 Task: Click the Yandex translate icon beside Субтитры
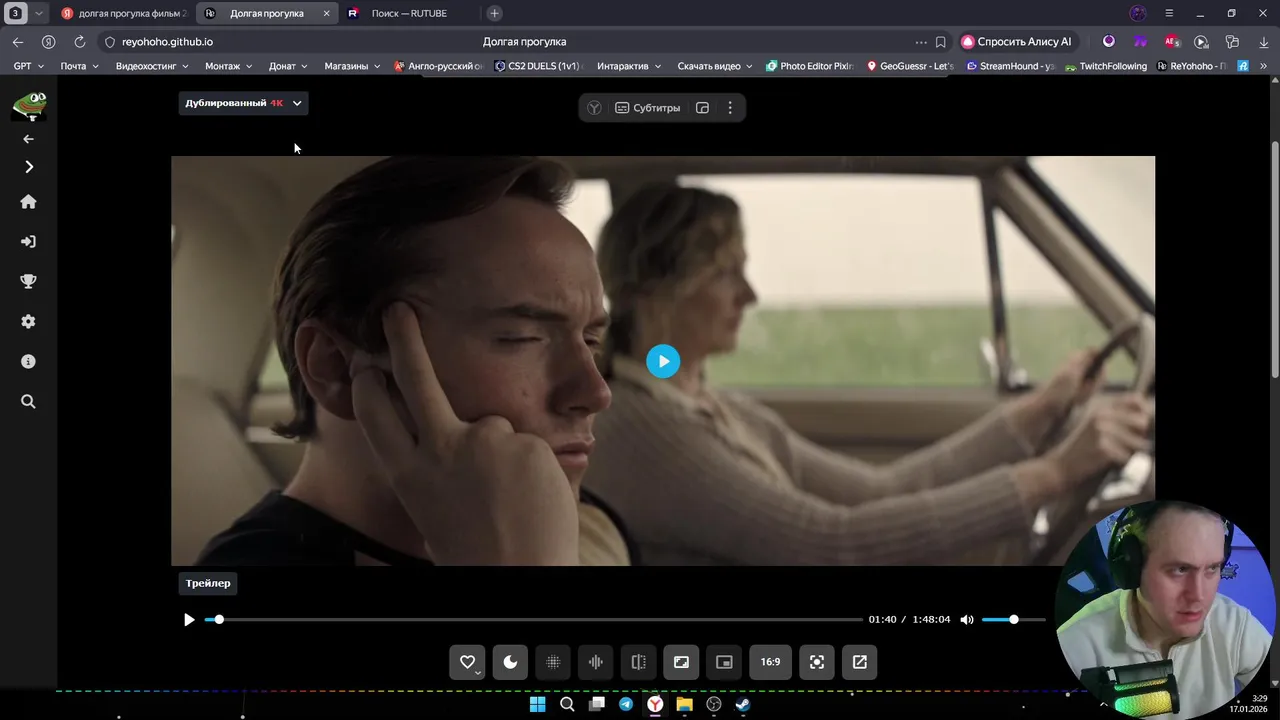pyautogui.click(x=594, y=108)
